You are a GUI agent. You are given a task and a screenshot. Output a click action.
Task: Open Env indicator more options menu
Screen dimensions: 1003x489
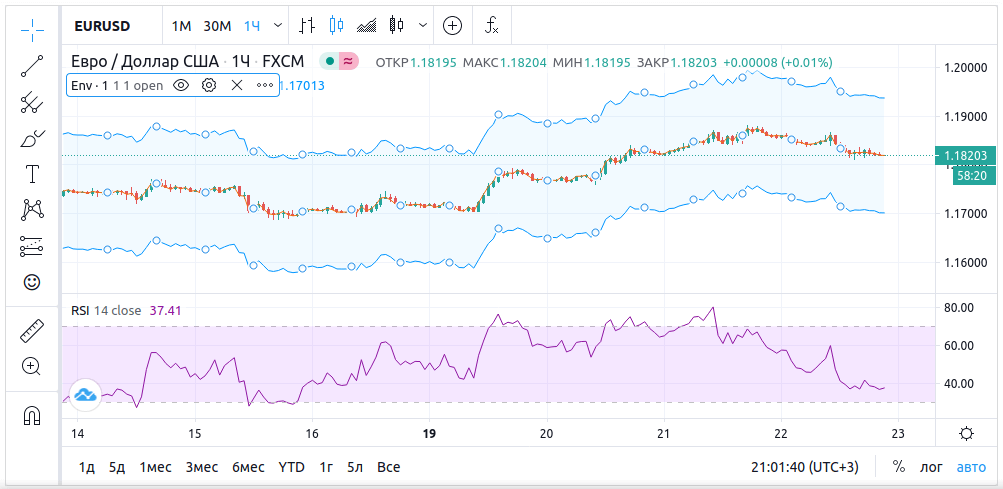[x=265, y=86]
